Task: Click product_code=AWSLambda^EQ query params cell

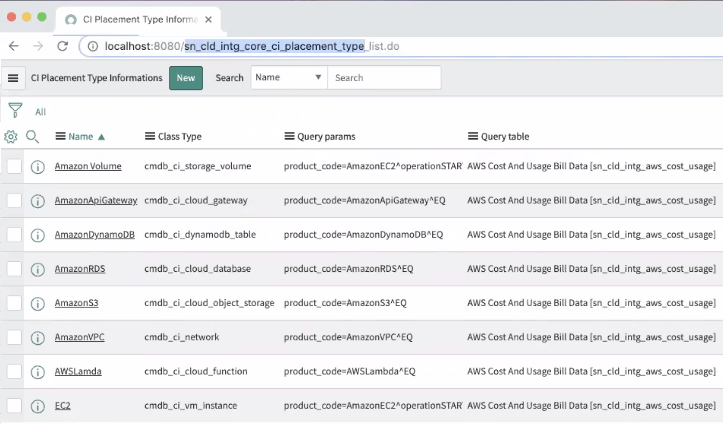Action: [350, 371]
